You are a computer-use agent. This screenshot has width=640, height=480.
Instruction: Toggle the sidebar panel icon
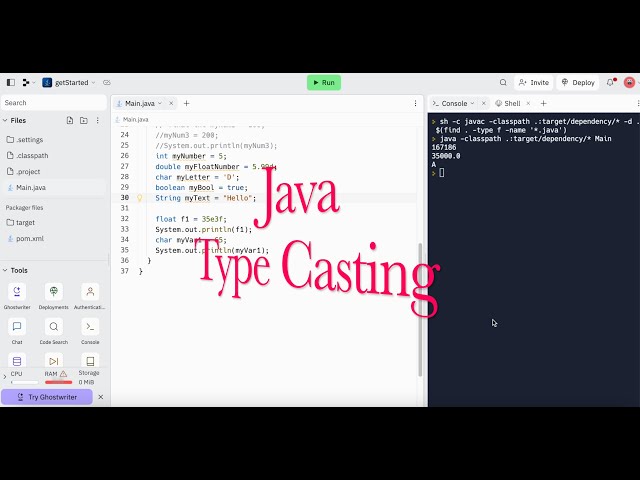pos(11,82)
